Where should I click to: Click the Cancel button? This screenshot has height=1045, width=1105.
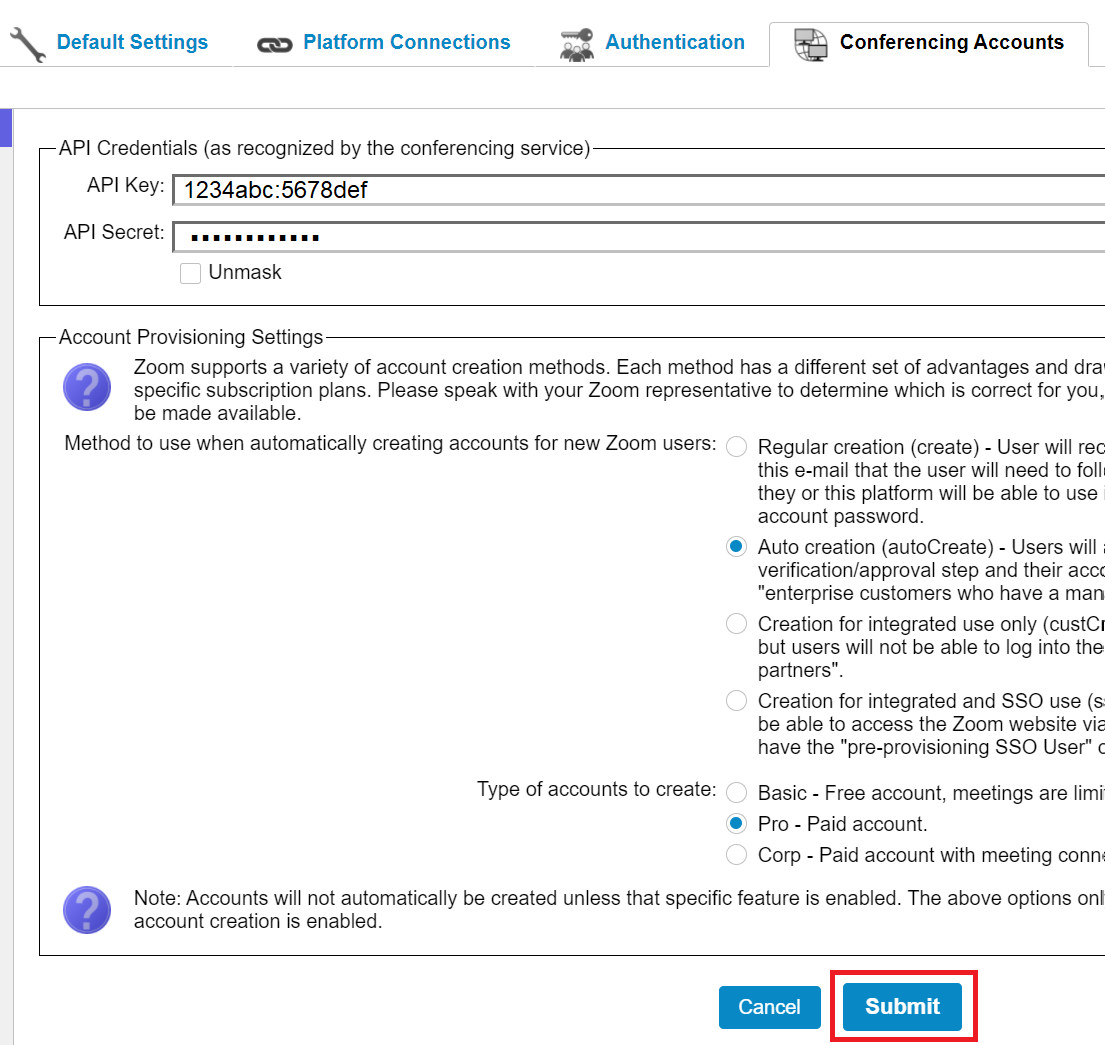pyautogui.click(x=770, y=1007)
